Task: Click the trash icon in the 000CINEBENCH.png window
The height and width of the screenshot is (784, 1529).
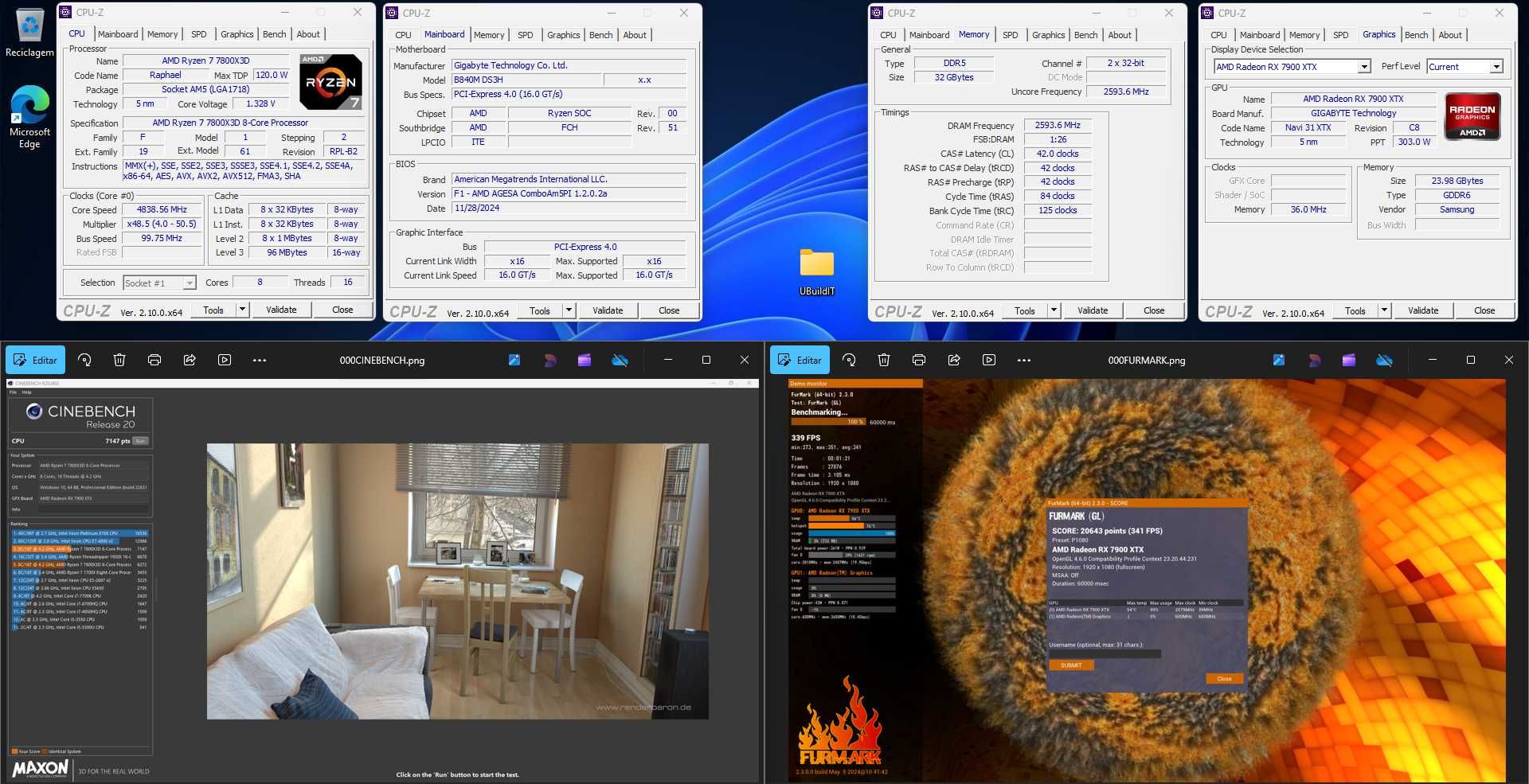Action: pos(119,360)
